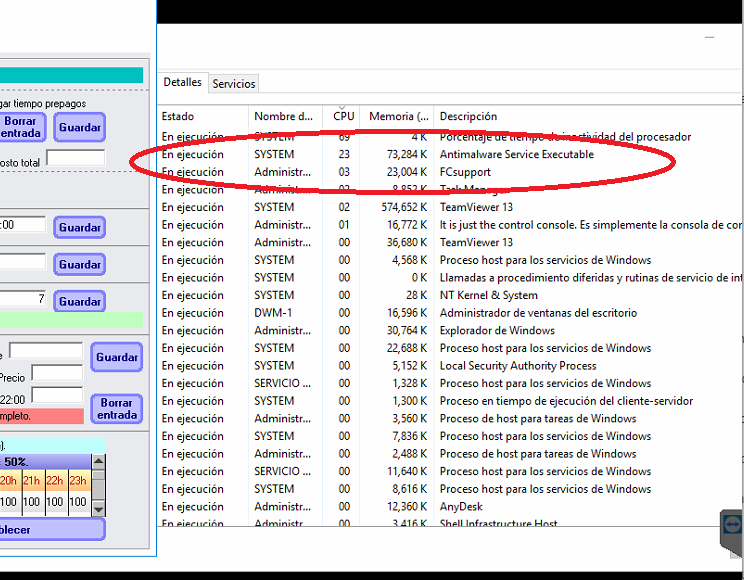Select Proceso host servicios row with 22,688 K
This screenshot has height=580, width=744.
450,348
